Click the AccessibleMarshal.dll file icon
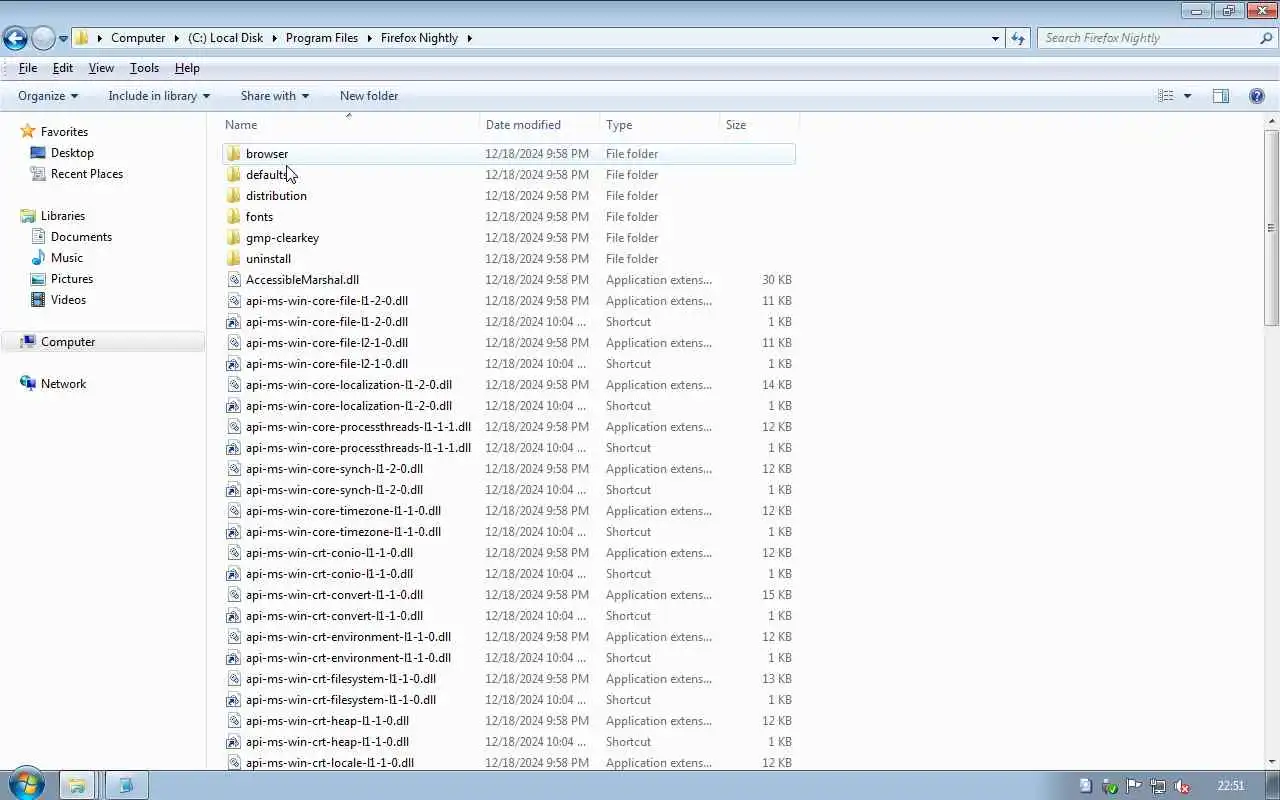 coord(233,280)
